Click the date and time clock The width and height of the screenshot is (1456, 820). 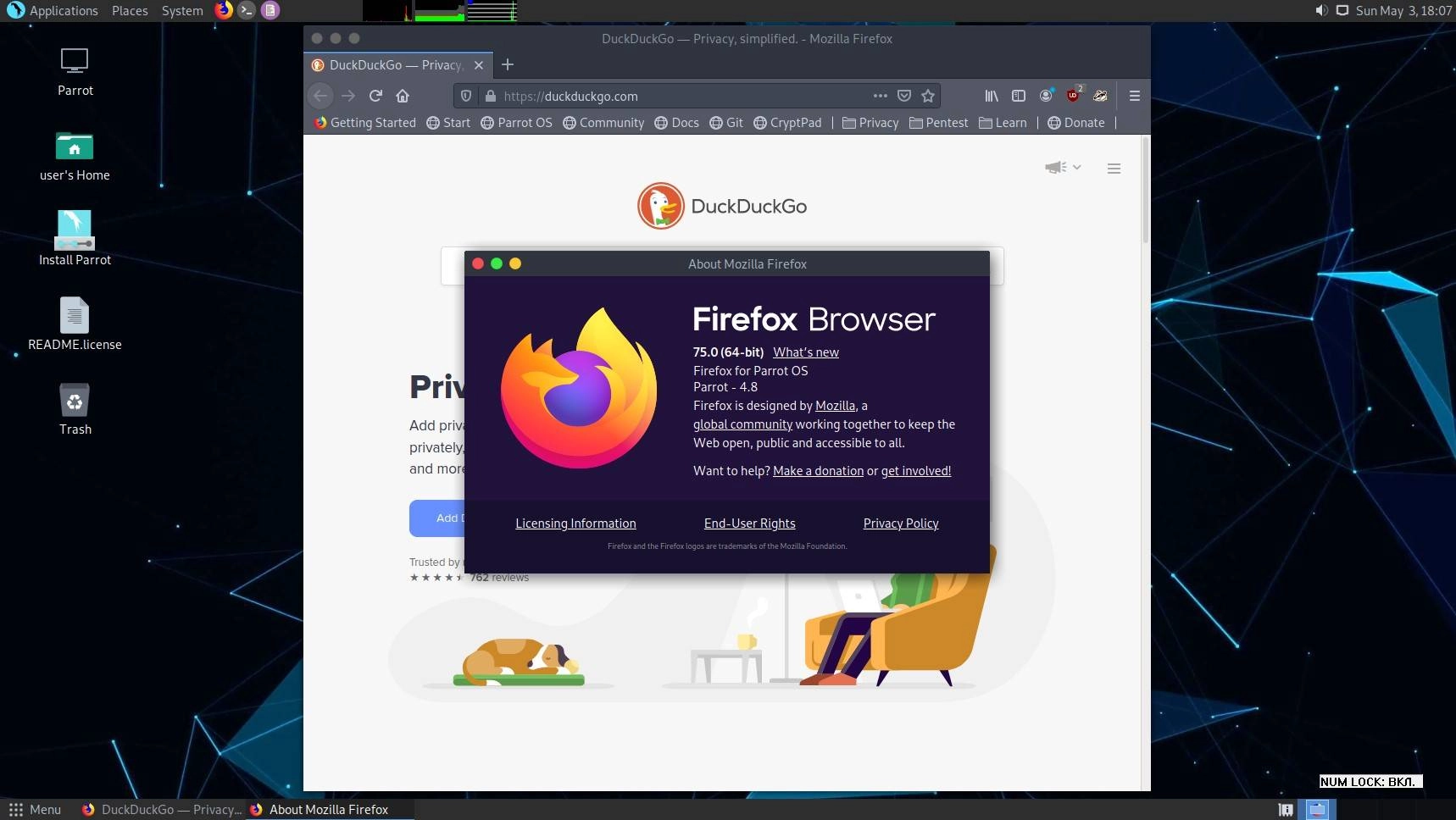tap(1403, 10)
